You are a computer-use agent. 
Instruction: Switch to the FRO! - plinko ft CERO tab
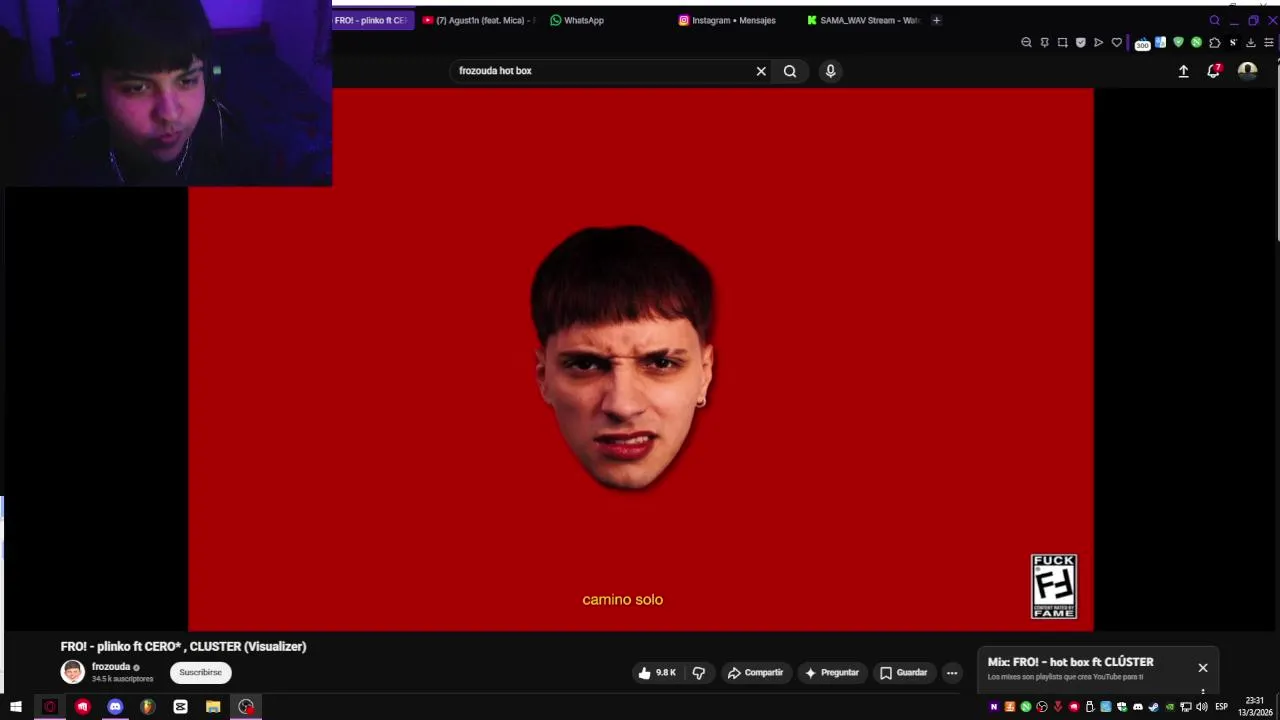(372, 20)
